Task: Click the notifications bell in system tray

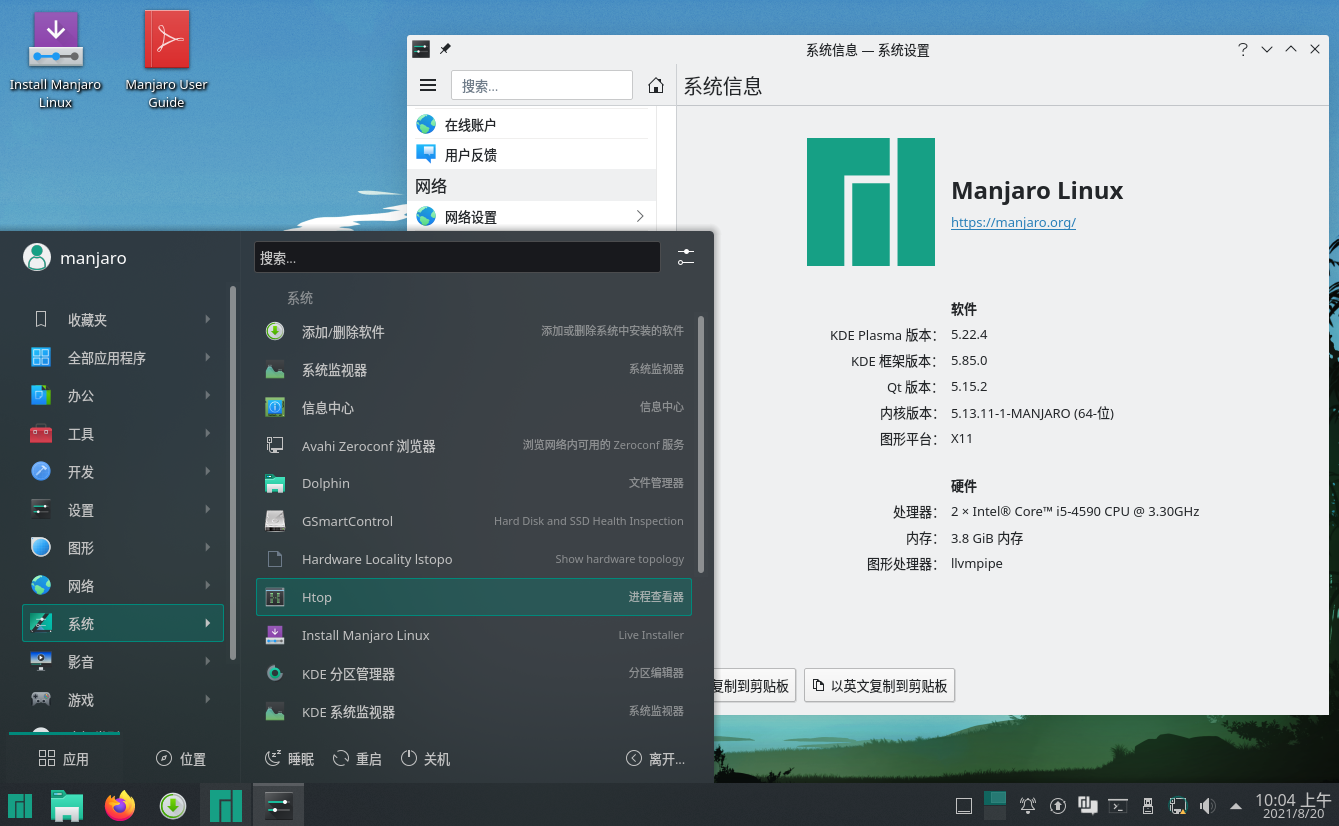Action: (1027, 805)
